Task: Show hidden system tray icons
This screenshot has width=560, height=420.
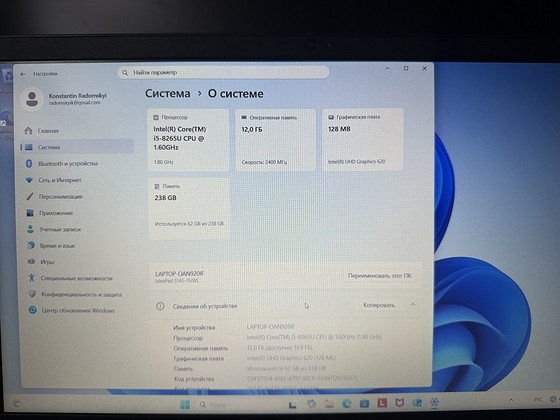Action: (x=511, y=400)
